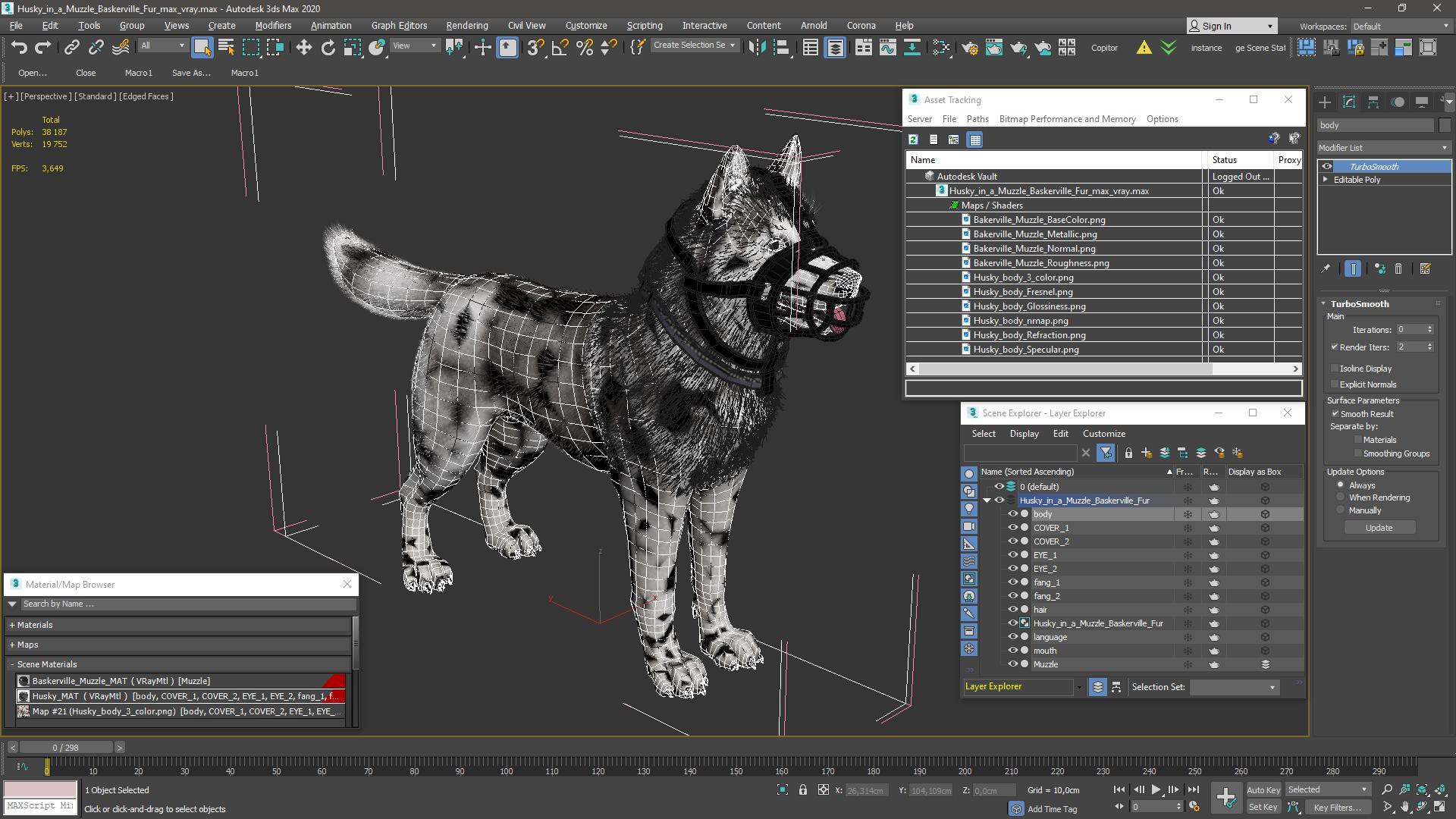Viewport: 1456px width, 819px height.
Task: Open Customize menu in Scene Explorer
Action: pos(1103,434)
